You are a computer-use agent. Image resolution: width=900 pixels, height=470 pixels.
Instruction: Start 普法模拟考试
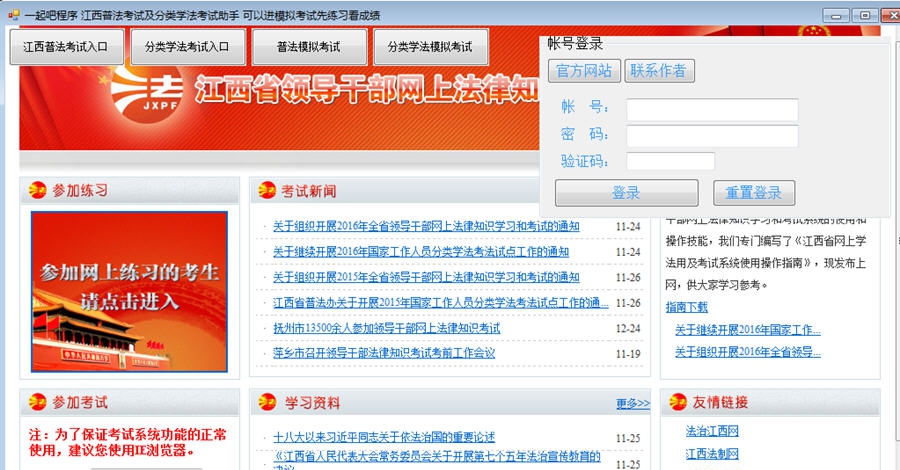[309, 46]
